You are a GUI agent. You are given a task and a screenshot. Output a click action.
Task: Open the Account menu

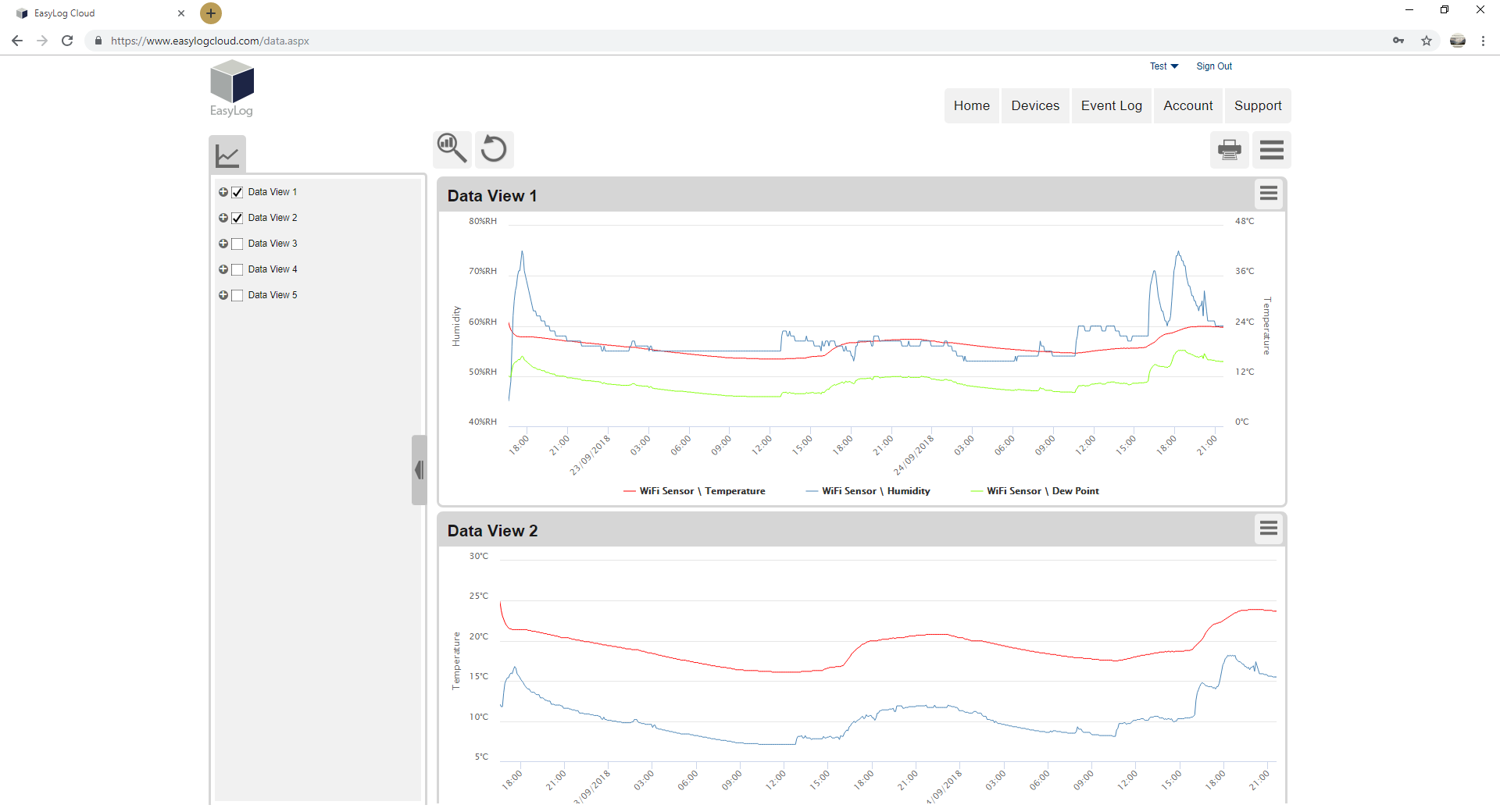coord(1188,105)
